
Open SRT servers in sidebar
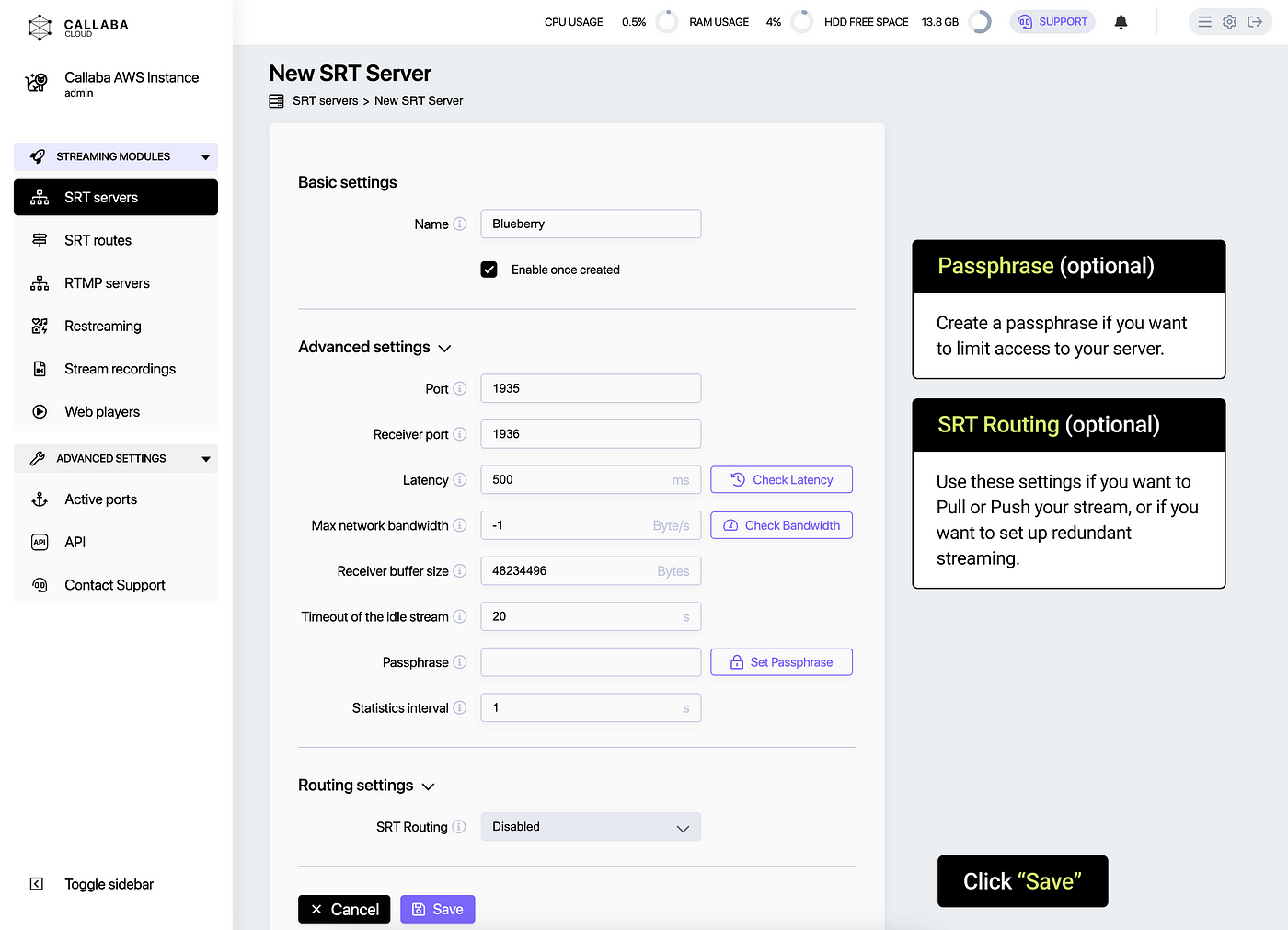[x=116, y=198]
